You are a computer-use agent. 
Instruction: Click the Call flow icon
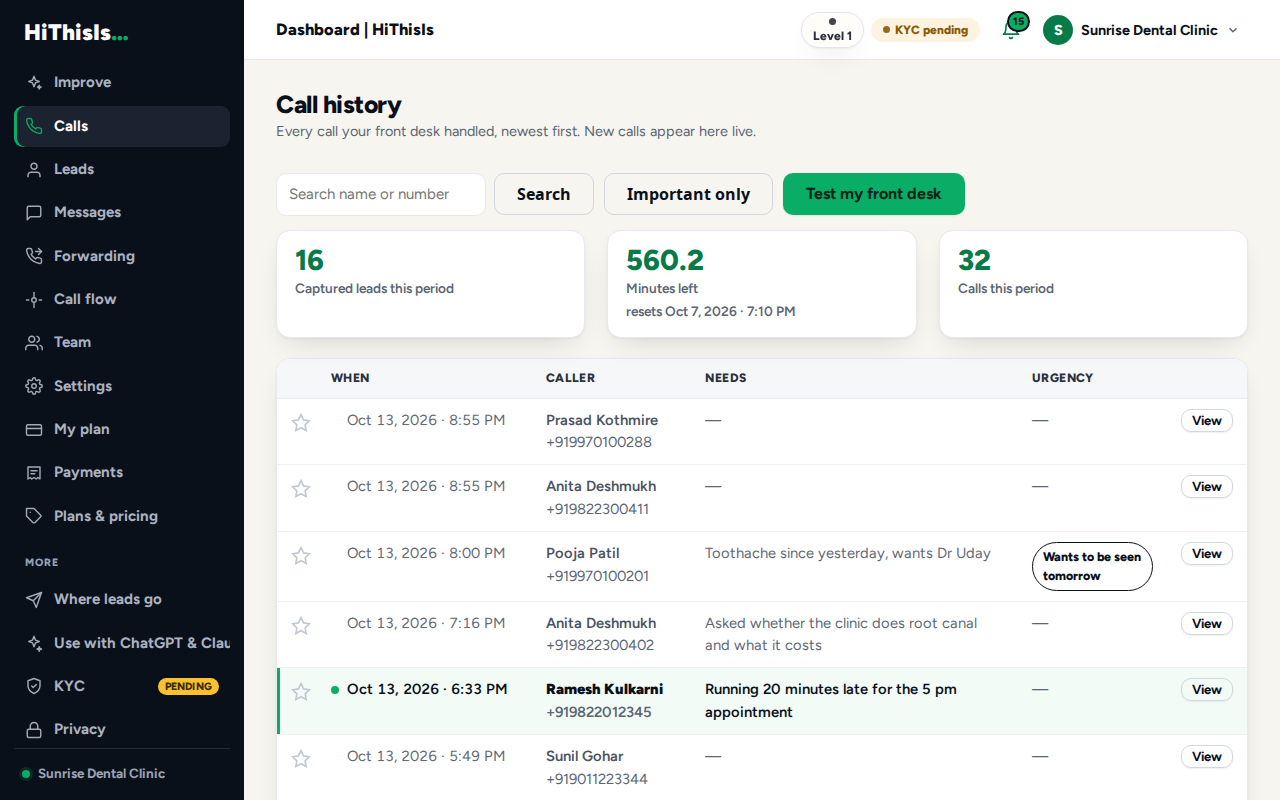[34, 299]
